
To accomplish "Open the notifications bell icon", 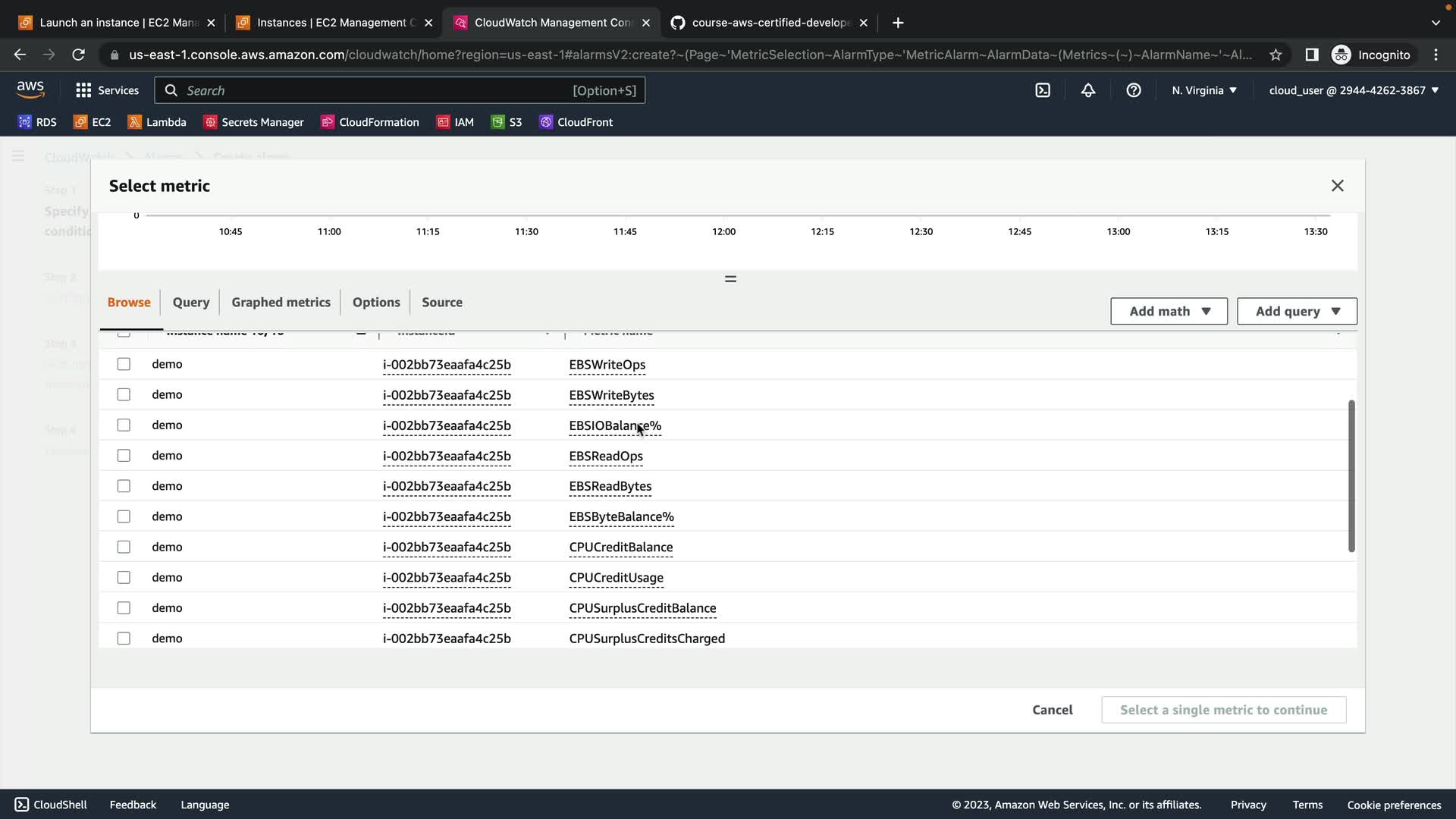I will pyautogui.click(x=1088, y=90).
